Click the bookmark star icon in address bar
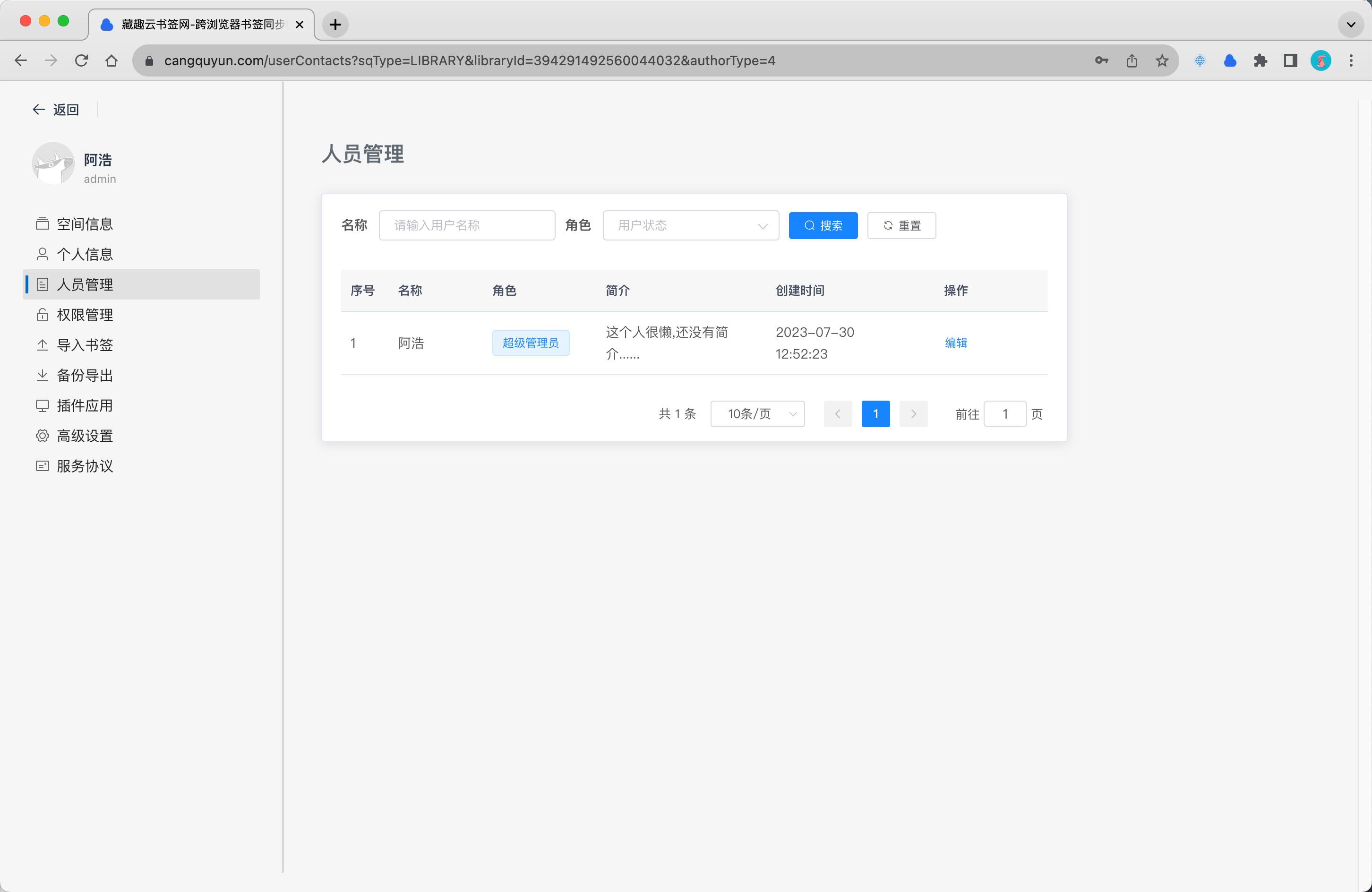This screenshot has width=1372, height=892. click(1162, 60)
